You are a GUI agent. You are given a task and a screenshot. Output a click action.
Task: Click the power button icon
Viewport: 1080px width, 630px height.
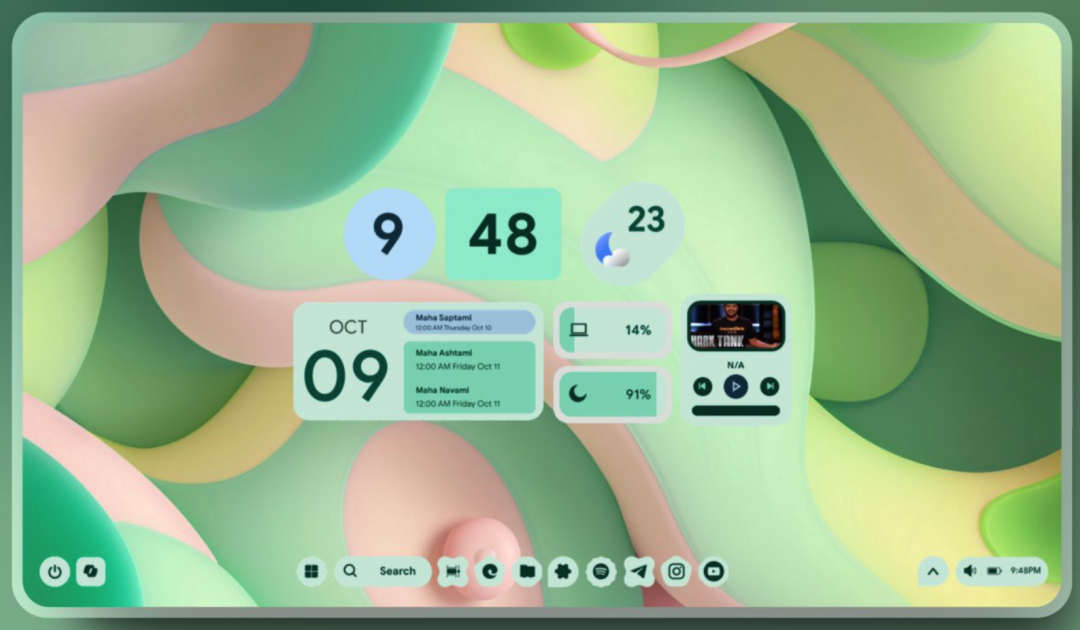[x=54, y=572]
